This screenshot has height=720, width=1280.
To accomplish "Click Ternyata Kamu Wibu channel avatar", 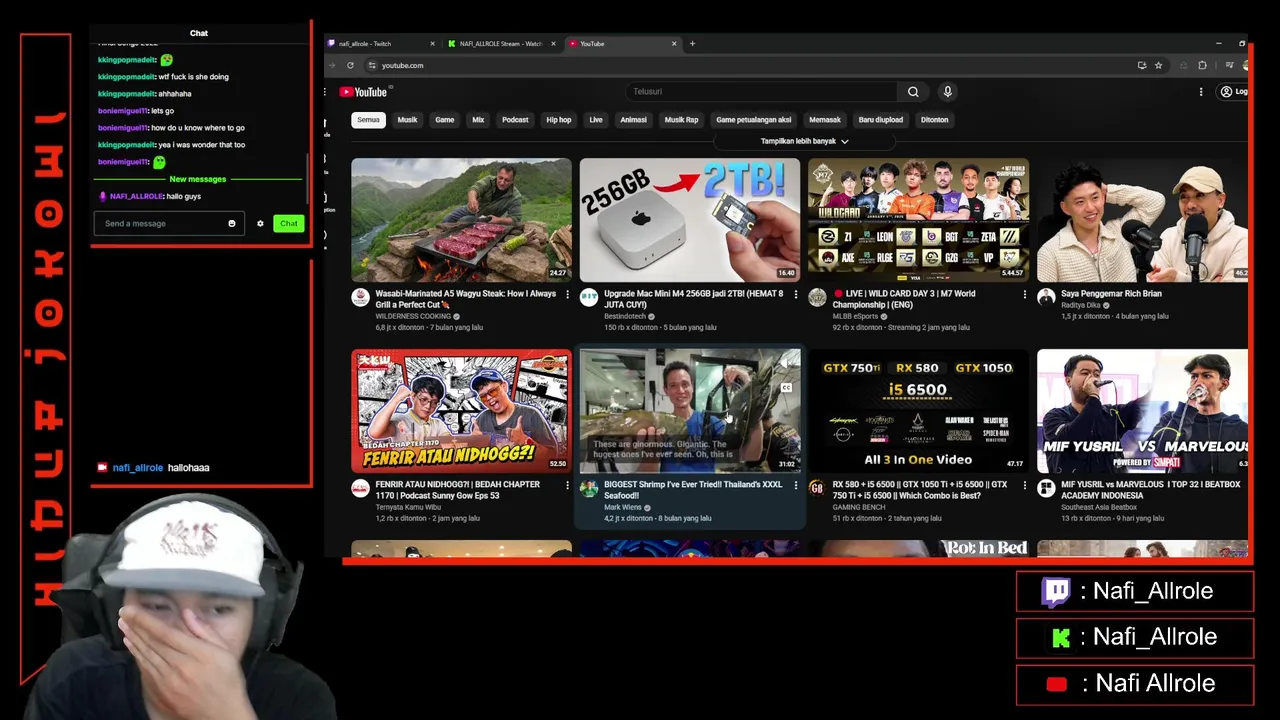I will click(x=360, y=488).
